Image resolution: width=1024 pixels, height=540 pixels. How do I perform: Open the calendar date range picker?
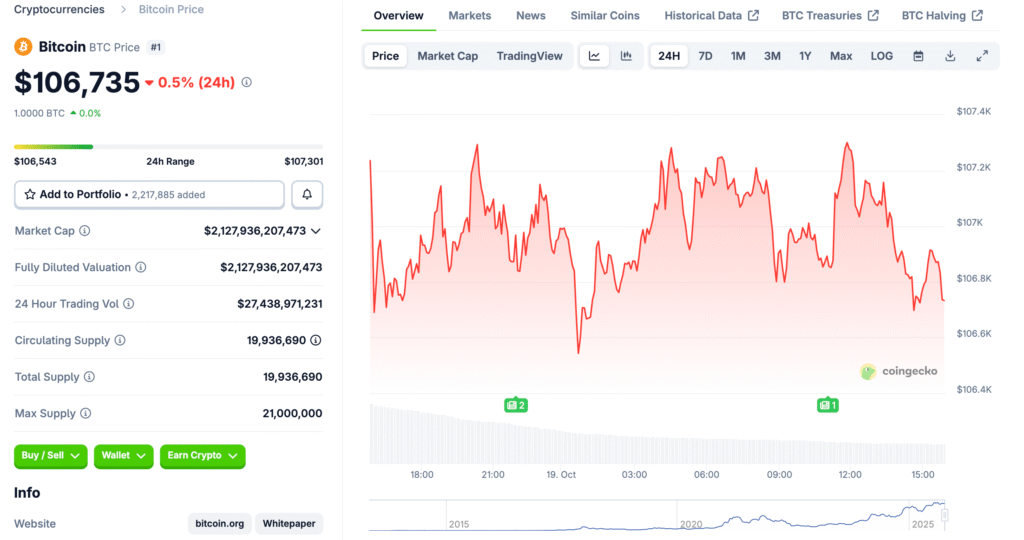point(918,56)
